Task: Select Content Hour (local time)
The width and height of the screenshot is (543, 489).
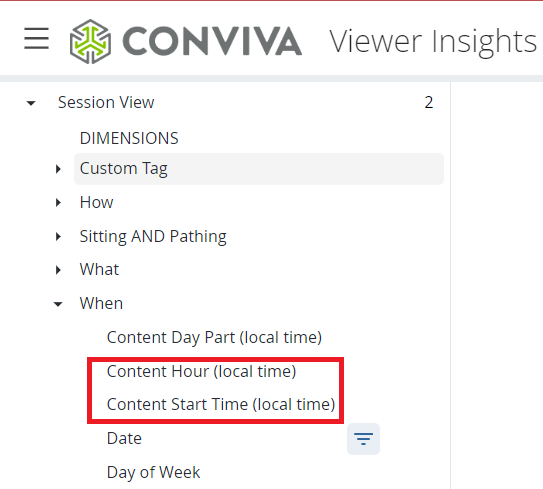Action: coord(202,371)
